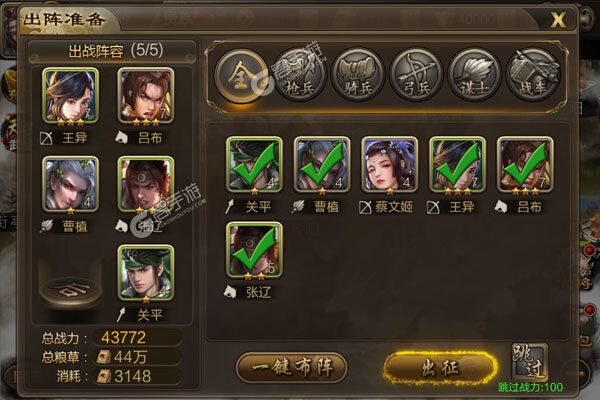
Task: Filter heroes by 枪兵 spearmen
Action: point(300,75)
